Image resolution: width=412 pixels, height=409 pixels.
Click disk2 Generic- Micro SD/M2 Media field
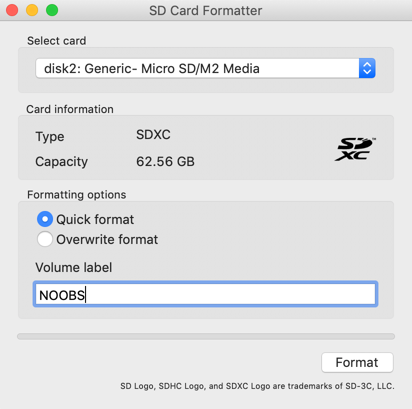pyautogui.click(x=205, y=68)
